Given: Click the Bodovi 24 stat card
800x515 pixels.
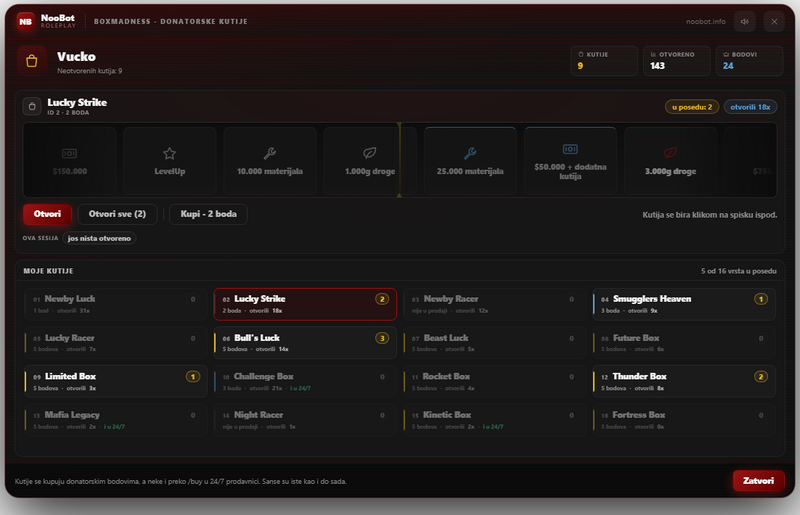Looking at the screenshot, I should pos(749,61).
